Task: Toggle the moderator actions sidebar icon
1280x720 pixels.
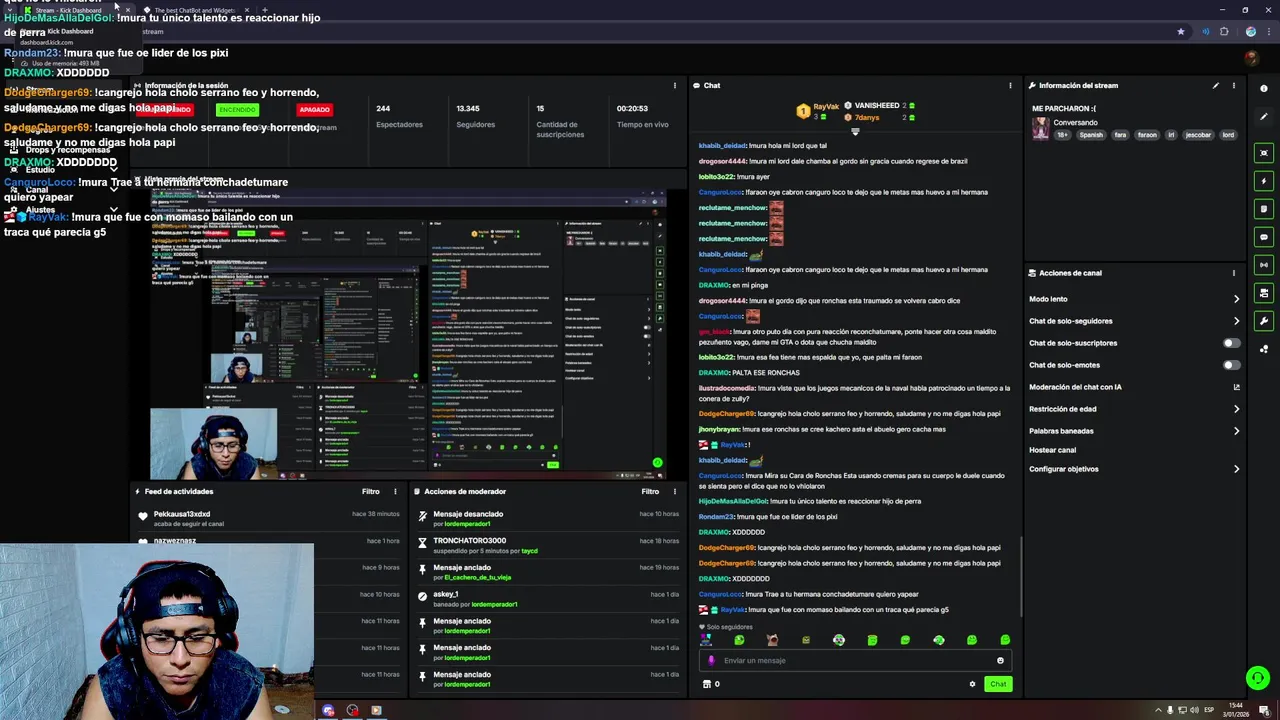Action: tap(1264, 209)
